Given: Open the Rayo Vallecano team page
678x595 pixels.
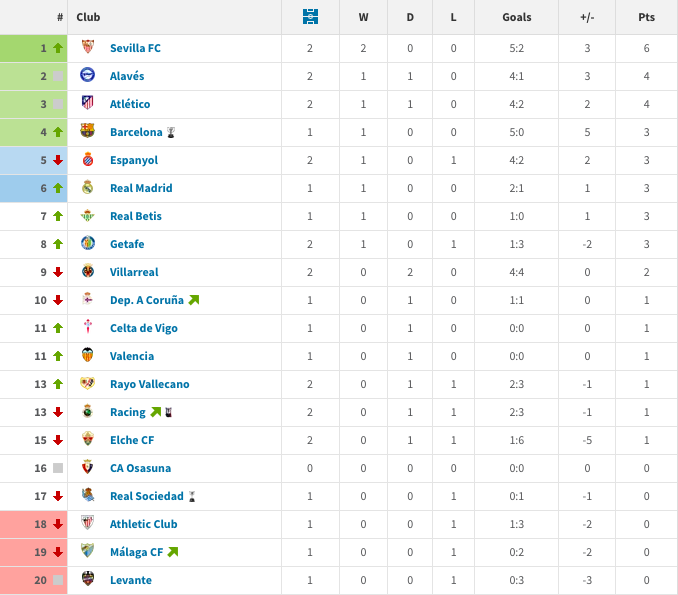Looking at the screenshot, I should (150, 384).
